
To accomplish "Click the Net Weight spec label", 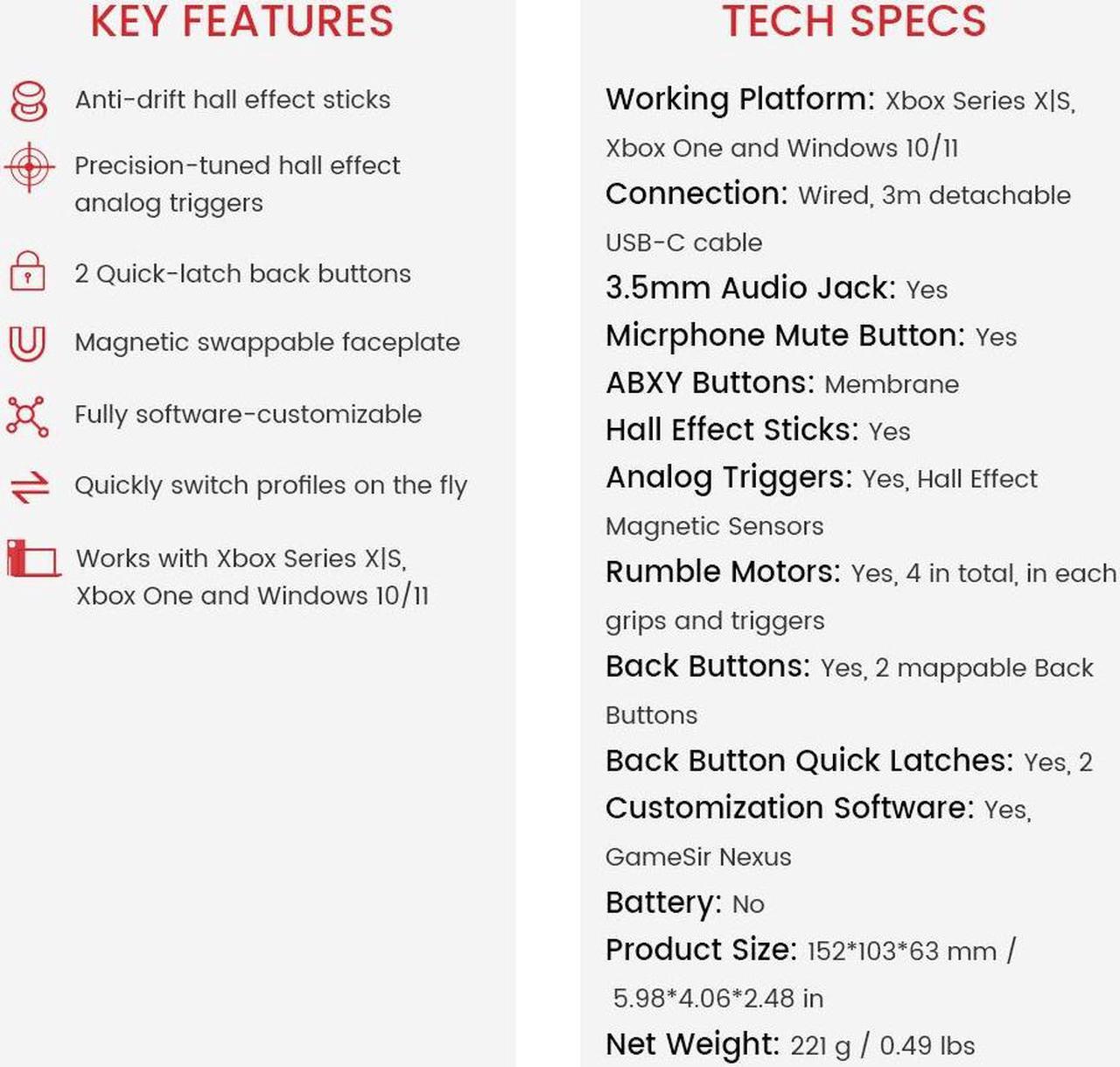I will (693, 1044).
